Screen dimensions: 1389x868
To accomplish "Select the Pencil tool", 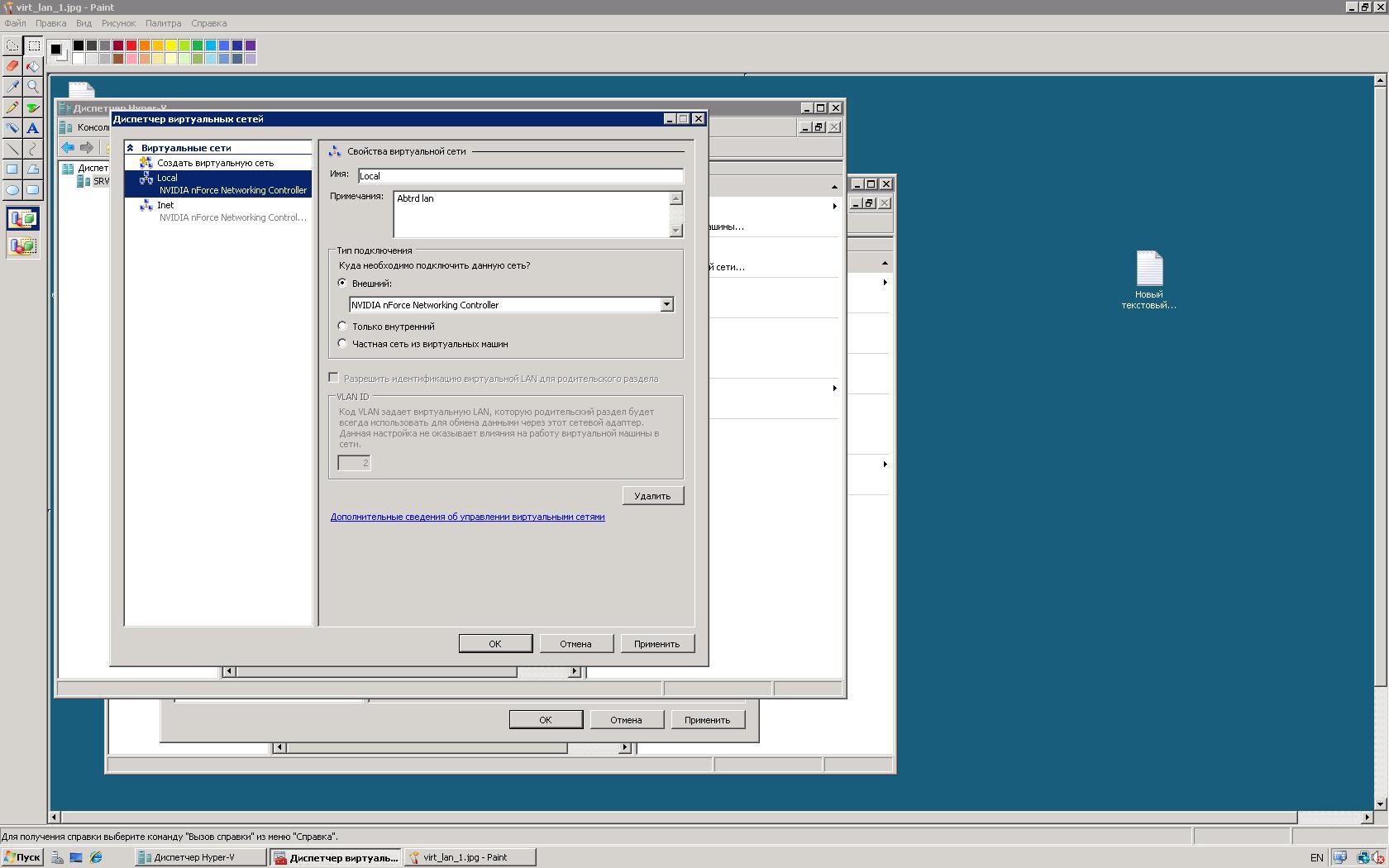I will [12, 107].
